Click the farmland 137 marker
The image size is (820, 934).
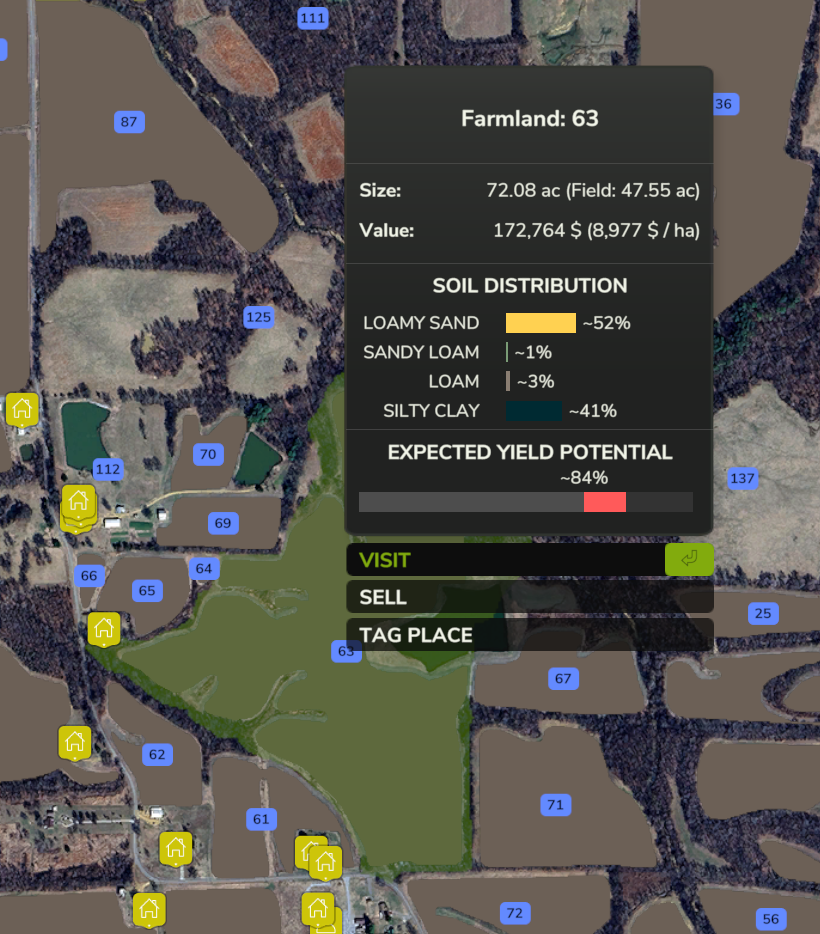pos(742,478)
